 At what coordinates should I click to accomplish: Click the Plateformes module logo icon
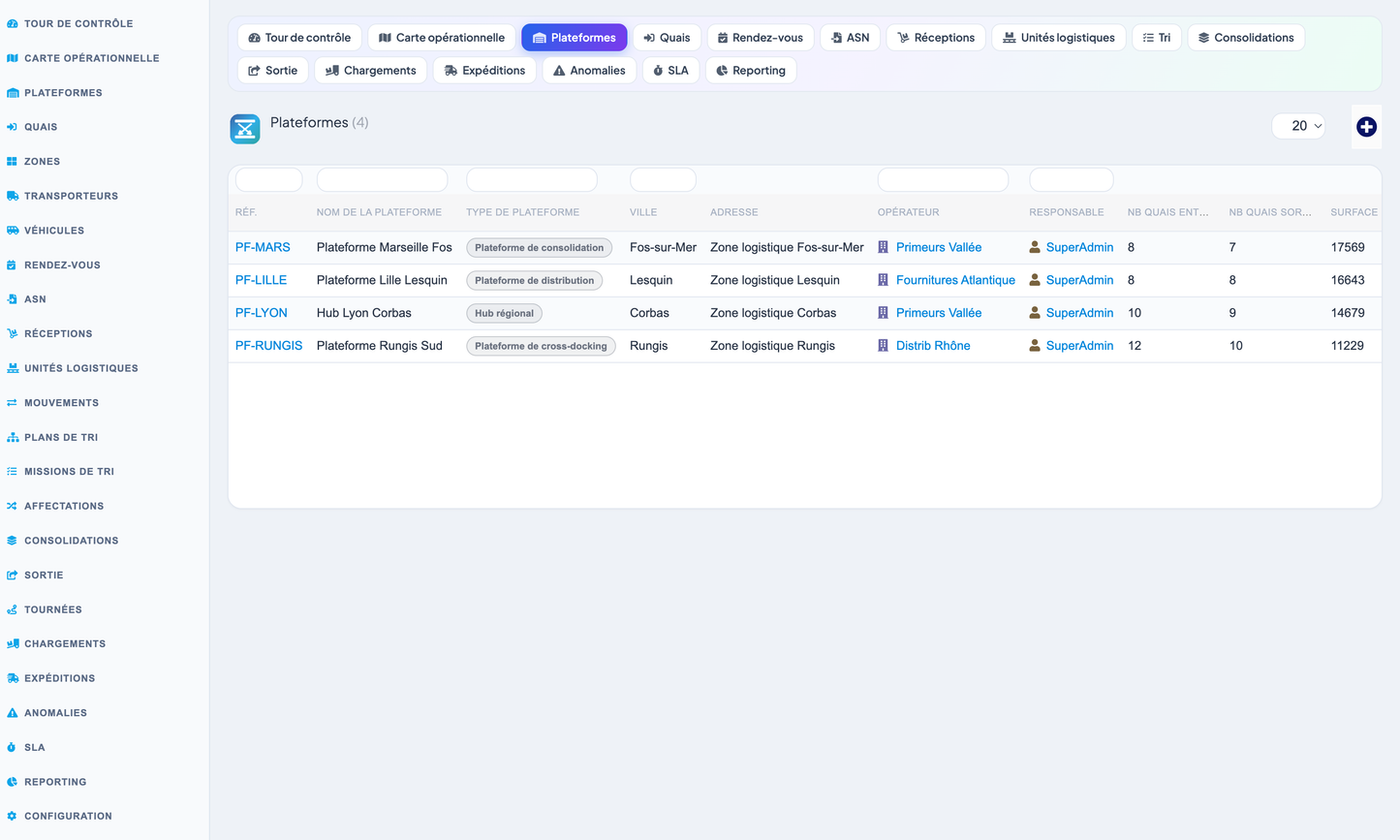[x=245, y=128]
